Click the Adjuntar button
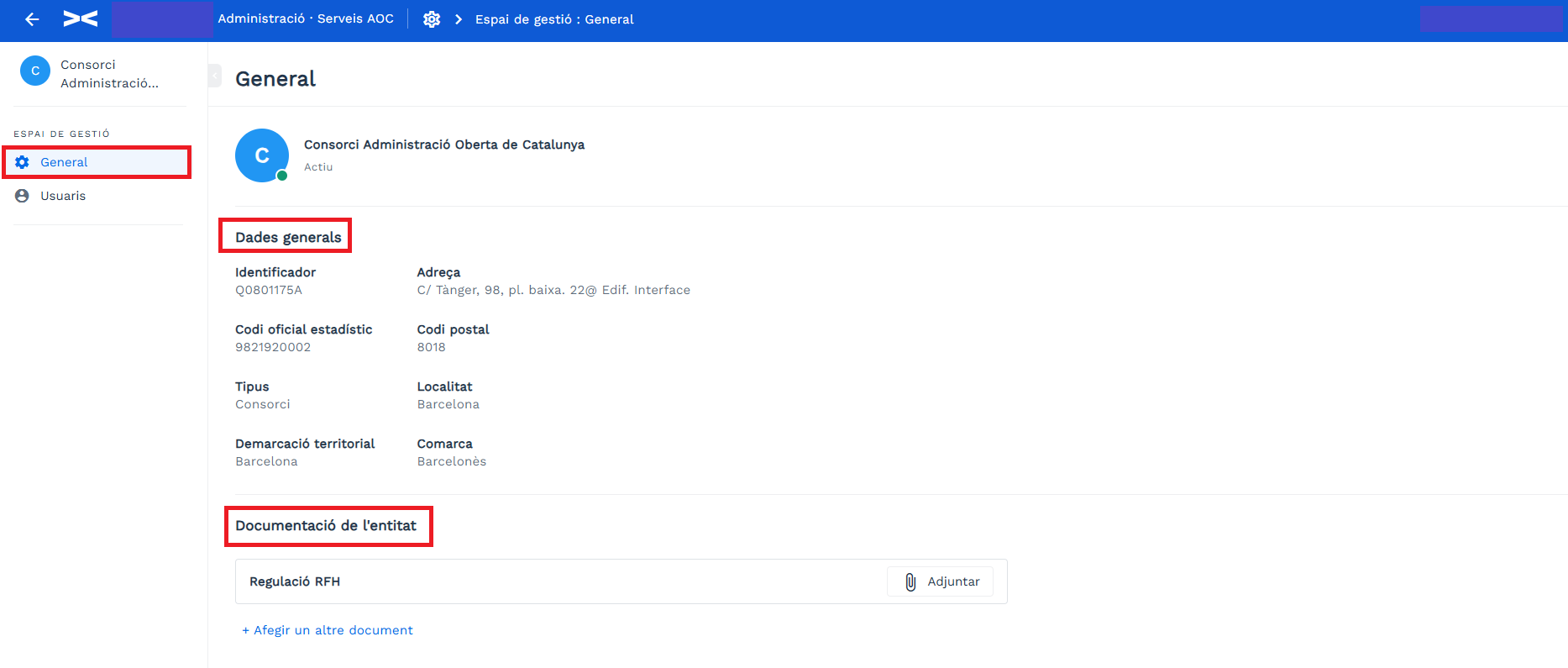The width and height of the screenshot is (1568, 668). [x=940, y=581]
